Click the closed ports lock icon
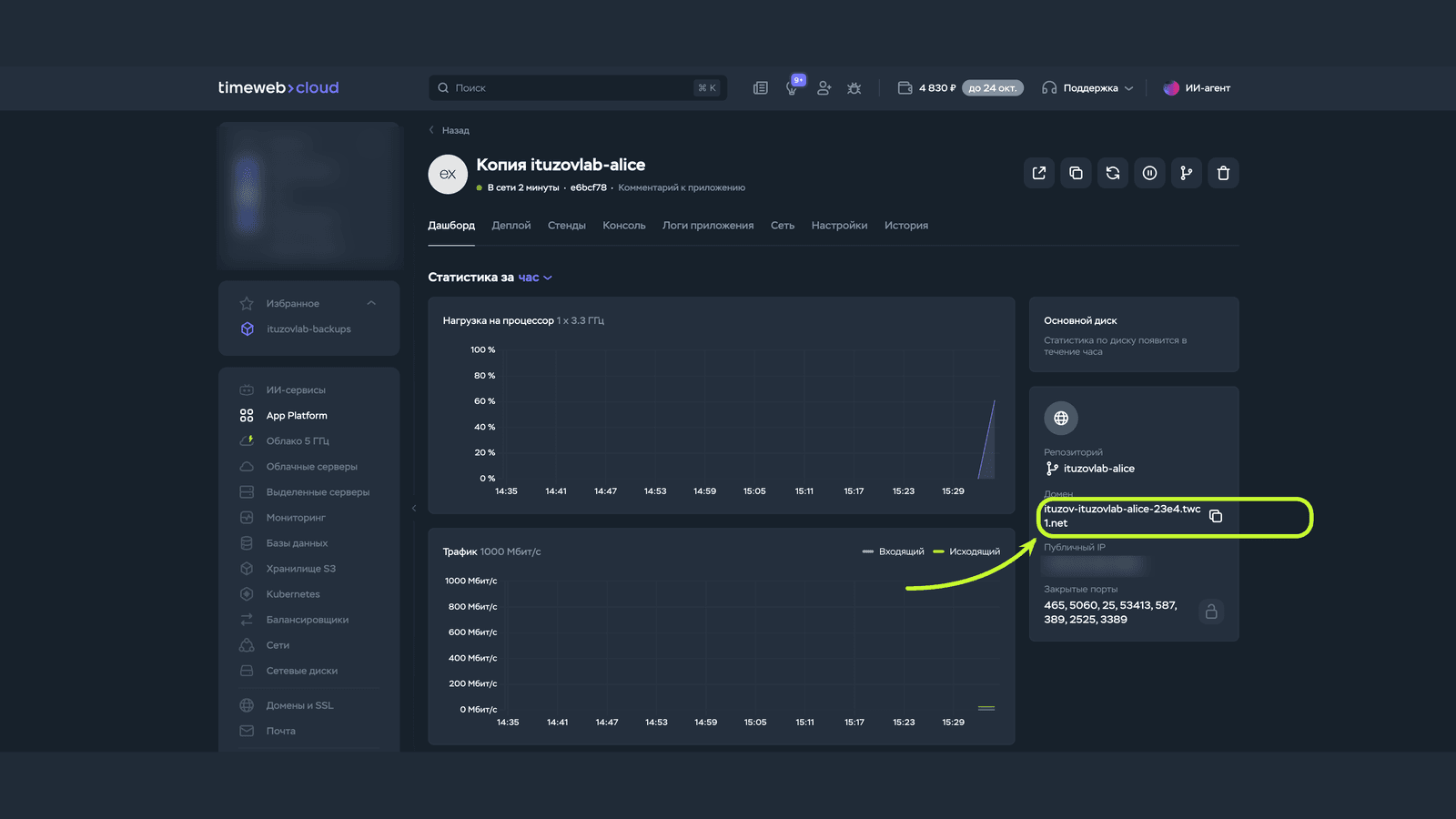 tap(1211, 612)
